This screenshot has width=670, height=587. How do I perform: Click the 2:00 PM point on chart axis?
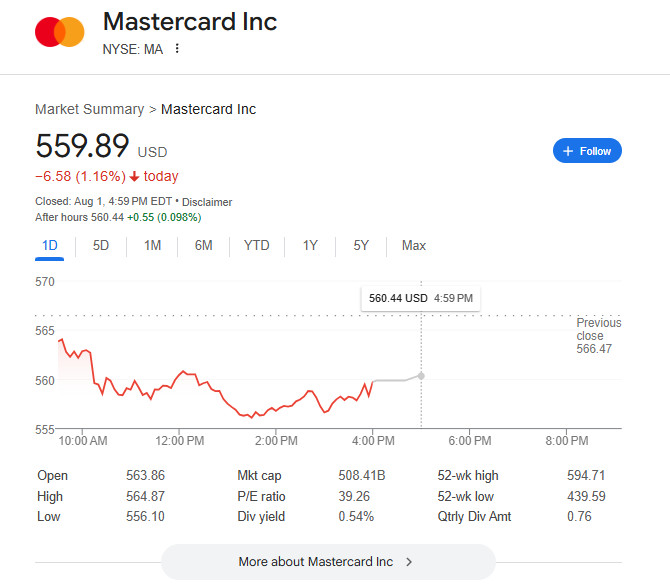pyautogui.click(x=276, y=440)
